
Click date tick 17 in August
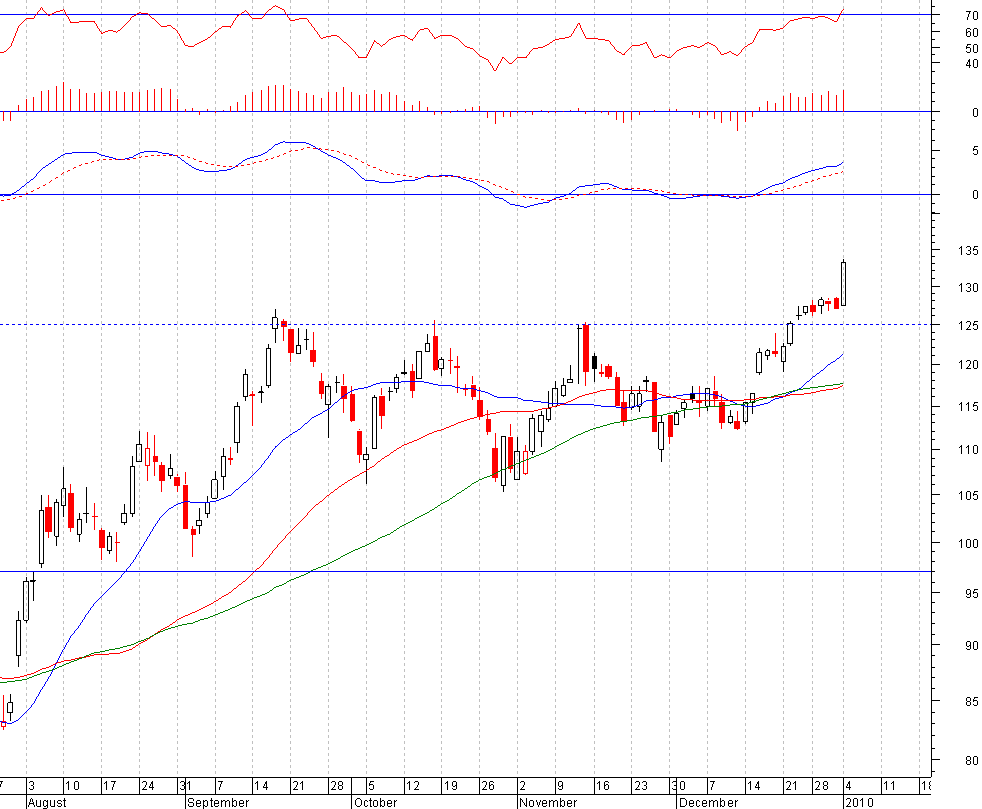(110, 785)
